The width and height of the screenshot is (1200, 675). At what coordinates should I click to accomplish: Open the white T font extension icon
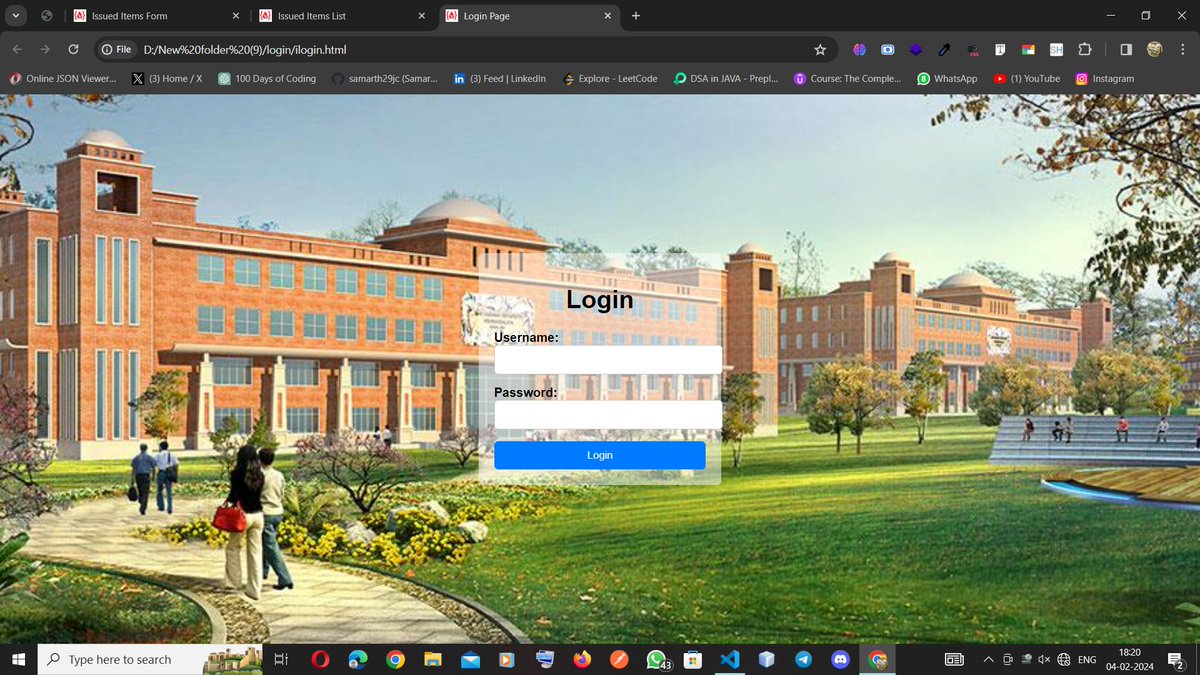click(x=1000, y=49)
